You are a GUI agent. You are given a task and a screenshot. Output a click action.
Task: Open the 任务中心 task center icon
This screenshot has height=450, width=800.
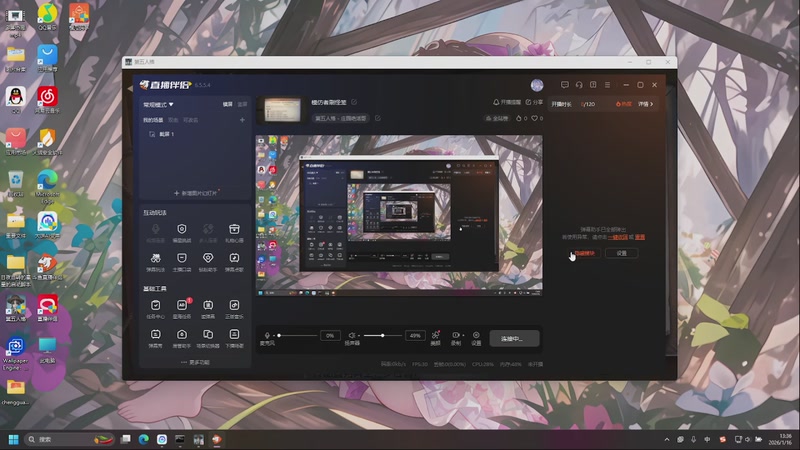(x=156, y=305)
